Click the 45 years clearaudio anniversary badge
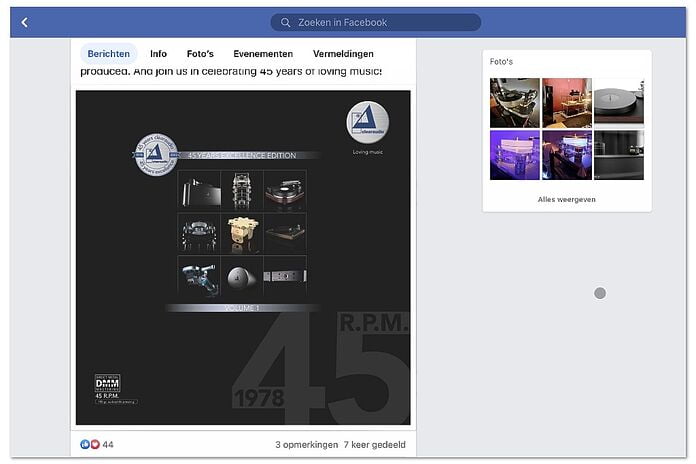696x464 pixels. click(x=156, y=155)
